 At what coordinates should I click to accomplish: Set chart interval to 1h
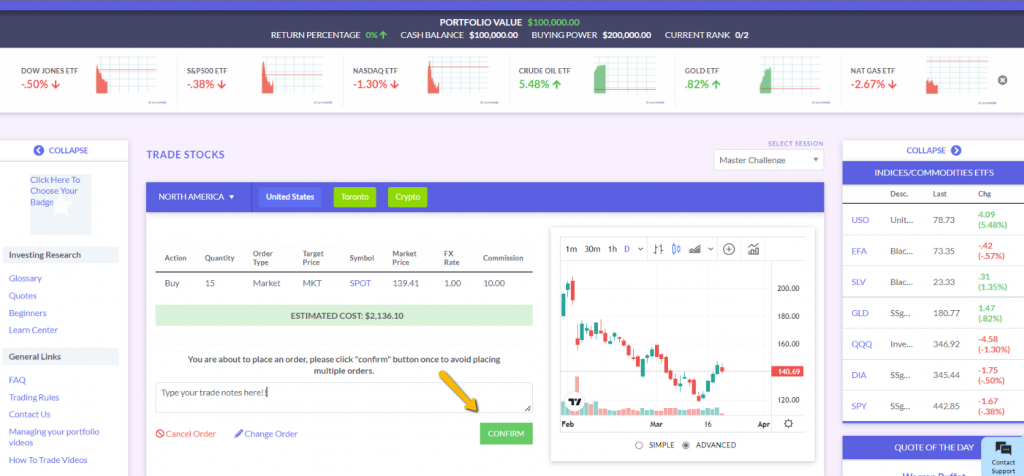point(612,249)
